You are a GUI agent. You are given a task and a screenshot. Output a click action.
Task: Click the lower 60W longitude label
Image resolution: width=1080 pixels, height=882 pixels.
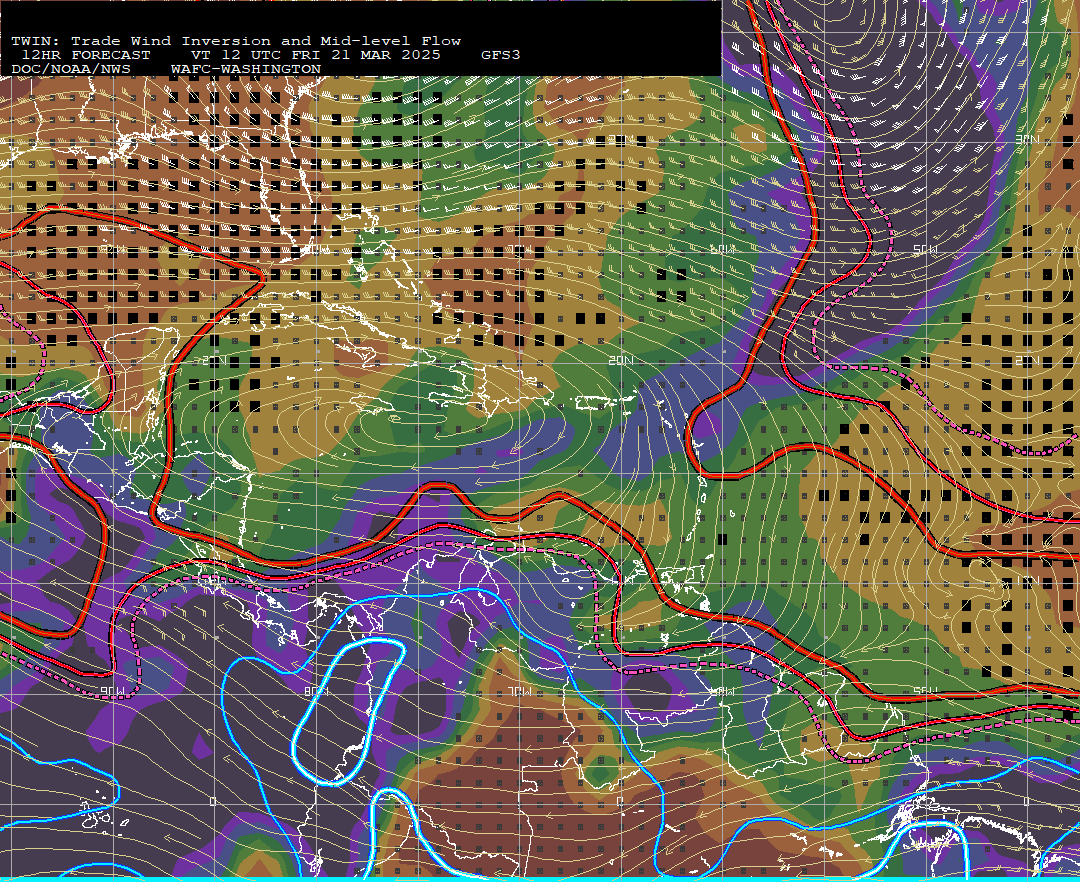[x=722, y=691]
